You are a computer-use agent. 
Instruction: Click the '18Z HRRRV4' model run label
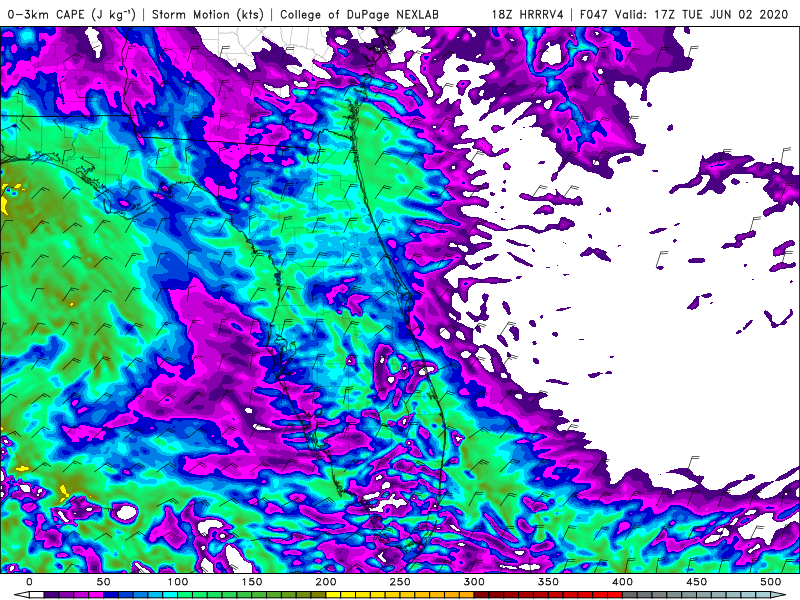coord(528,14)
